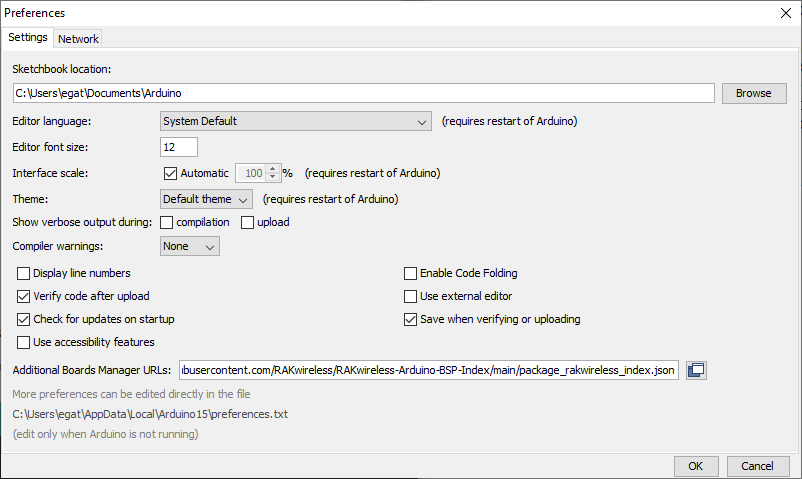Image resolution: width=802 pixels, height=479 pixels.
Task: Click the Additional Boards Manager URLs field
Action: [x=429, y=370]
